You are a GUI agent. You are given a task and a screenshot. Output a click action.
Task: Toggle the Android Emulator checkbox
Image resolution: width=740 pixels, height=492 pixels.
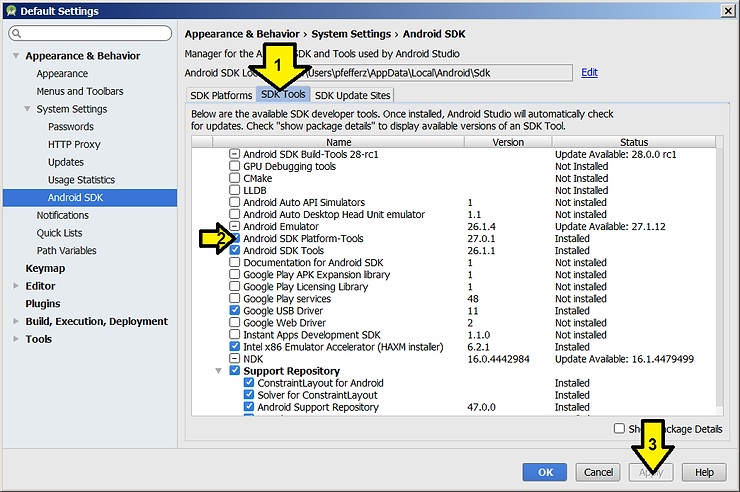[235, 226]
